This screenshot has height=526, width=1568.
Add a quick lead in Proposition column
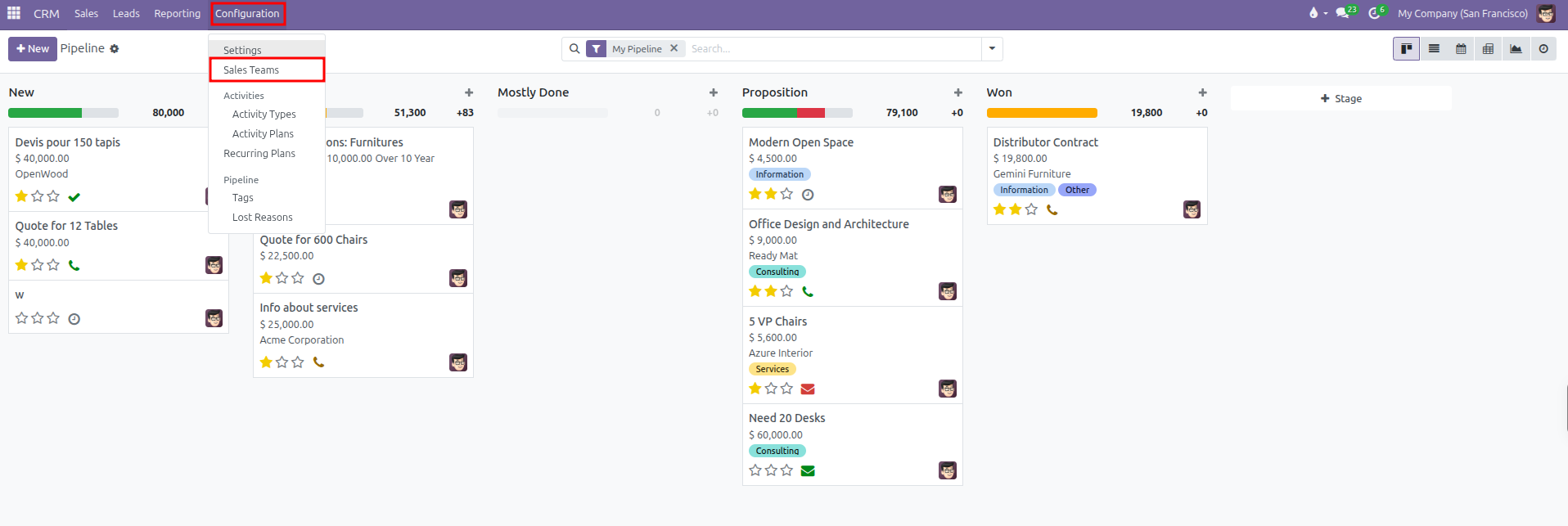pos(957,92)
